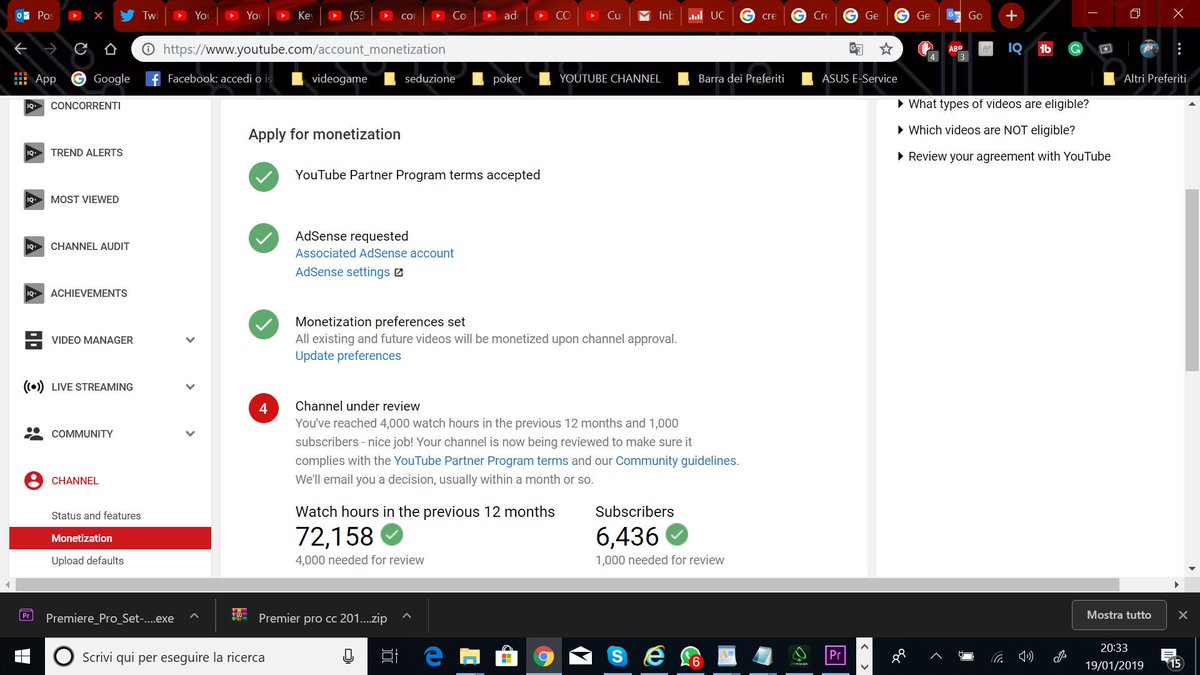This screenshot has height=675, width=1200.
Task: Click the translate page icon
Action: 856,48
